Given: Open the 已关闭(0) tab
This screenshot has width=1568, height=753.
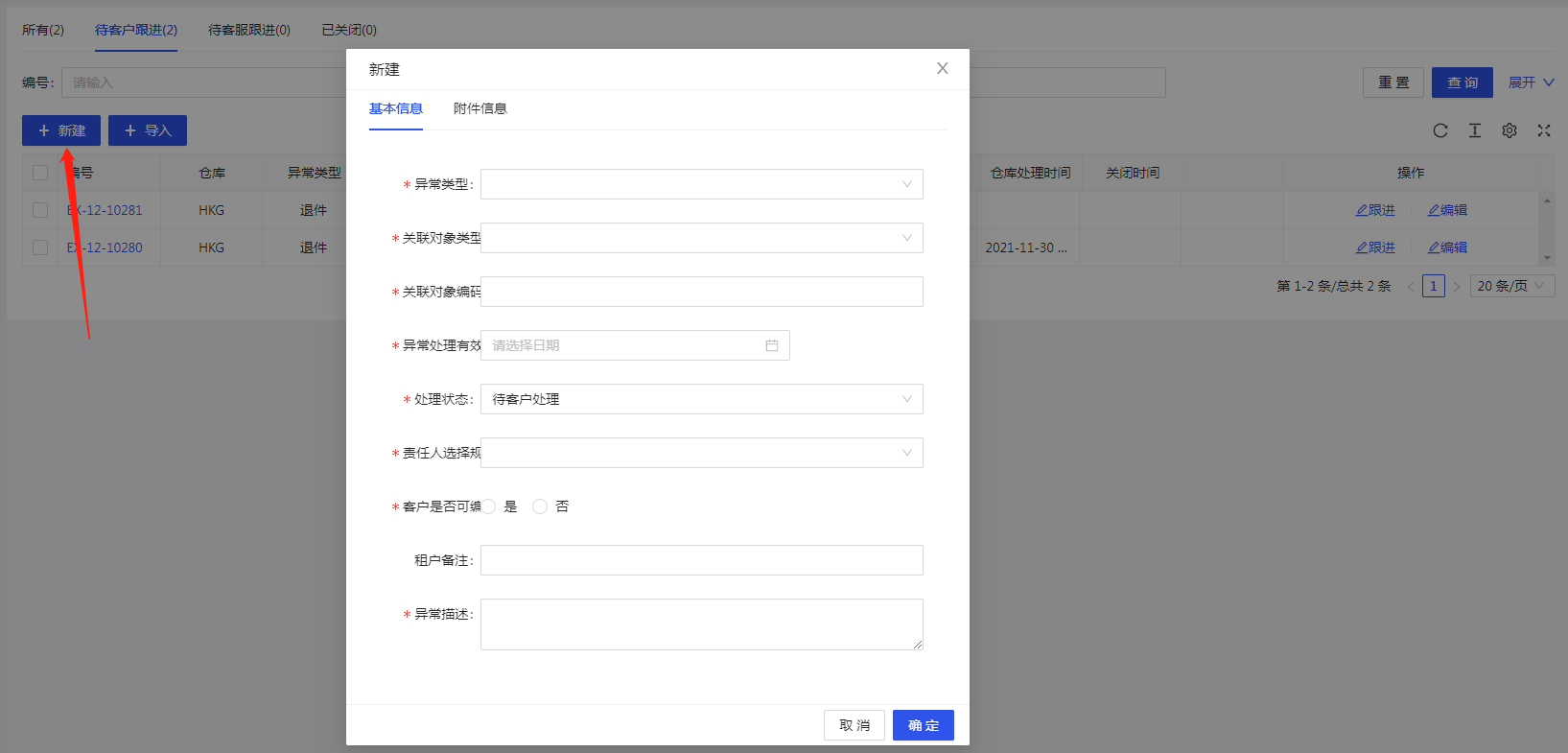Looking at the screenshot, I should pyautogui.click(x=349, y=30).
